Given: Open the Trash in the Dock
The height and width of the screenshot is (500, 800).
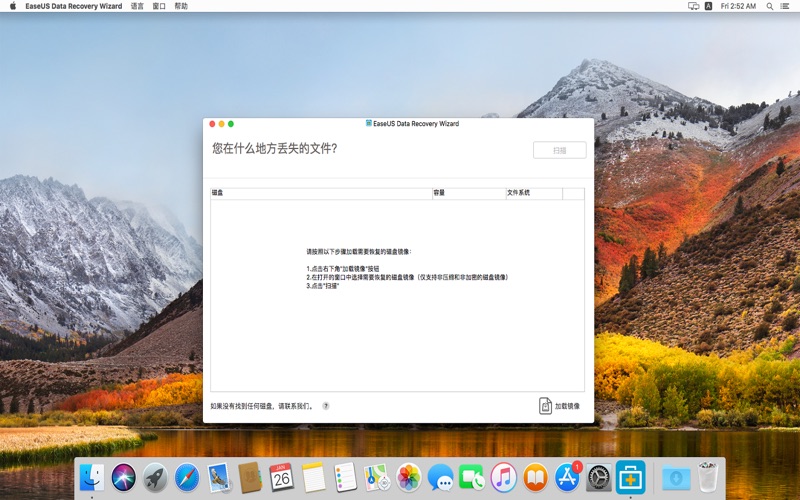Looking at the screenshot, I should [x=709, y=477].
